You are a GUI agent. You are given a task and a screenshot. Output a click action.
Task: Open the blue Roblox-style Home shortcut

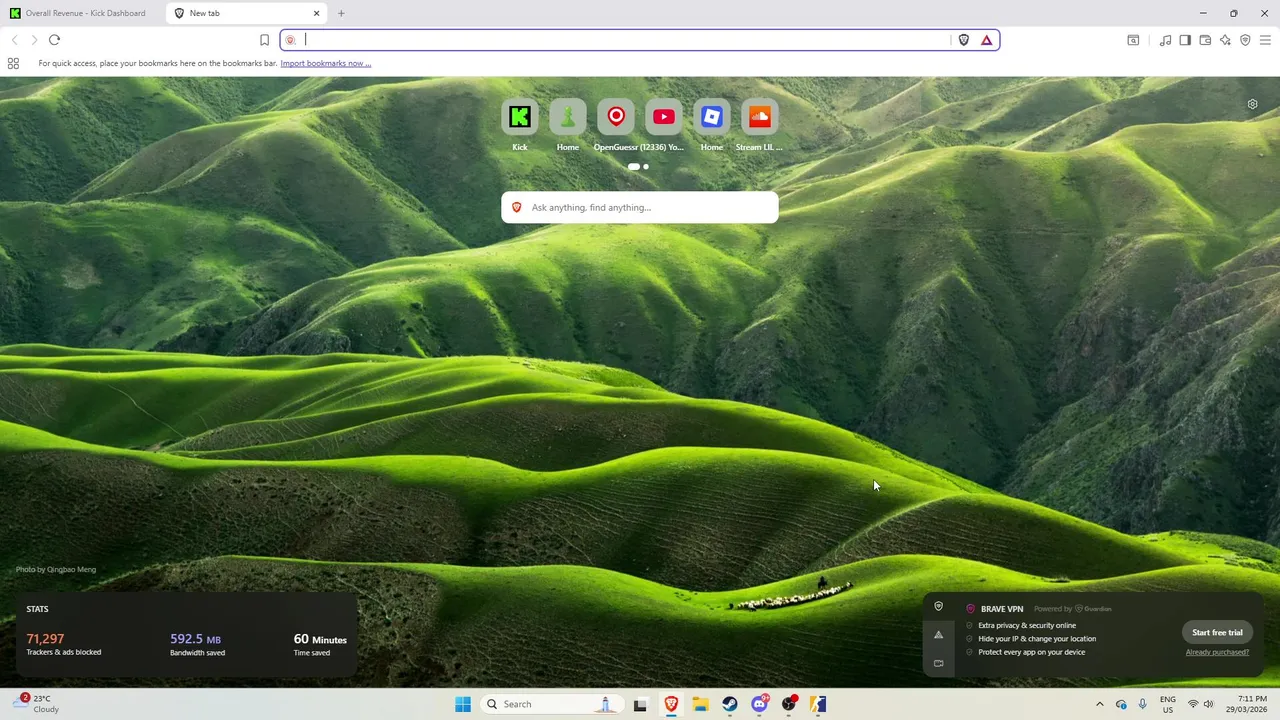point(712,117)
